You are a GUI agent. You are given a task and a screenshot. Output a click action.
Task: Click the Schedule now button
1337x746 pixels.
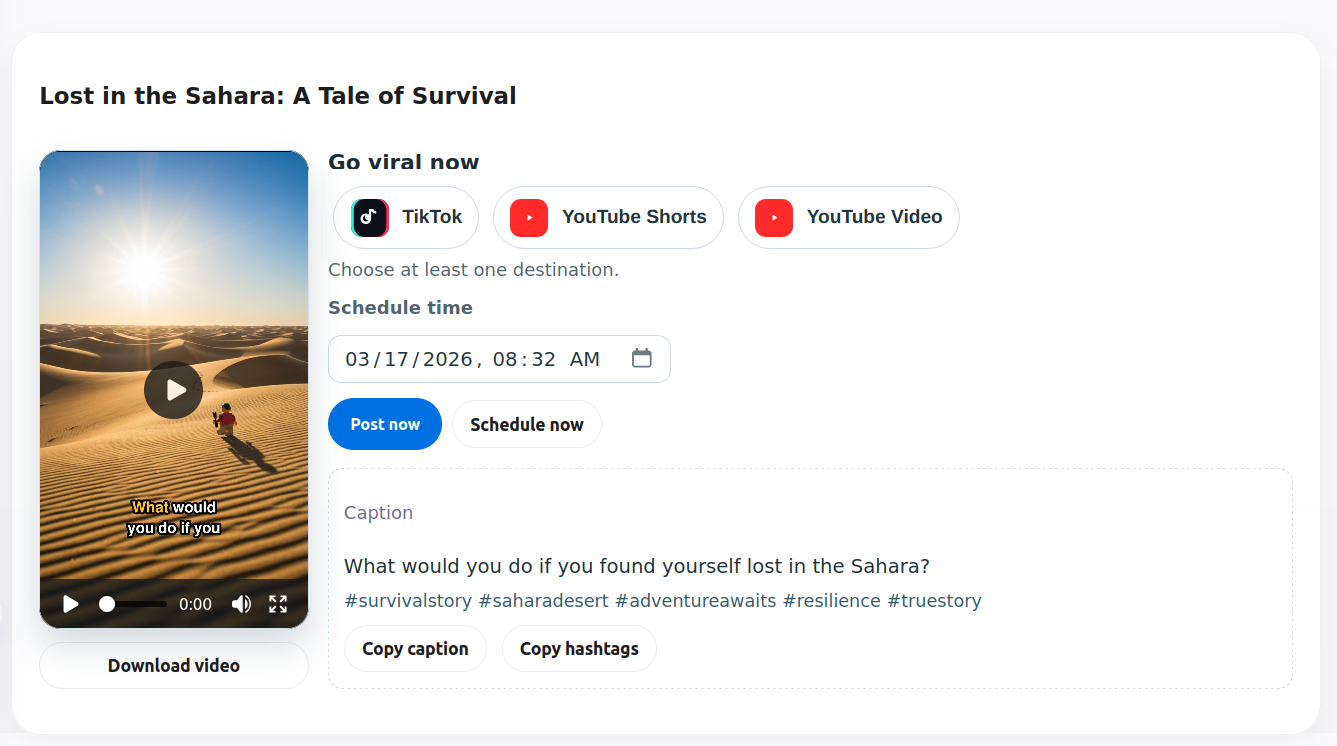pyautogui.click(x=526, y=423)
